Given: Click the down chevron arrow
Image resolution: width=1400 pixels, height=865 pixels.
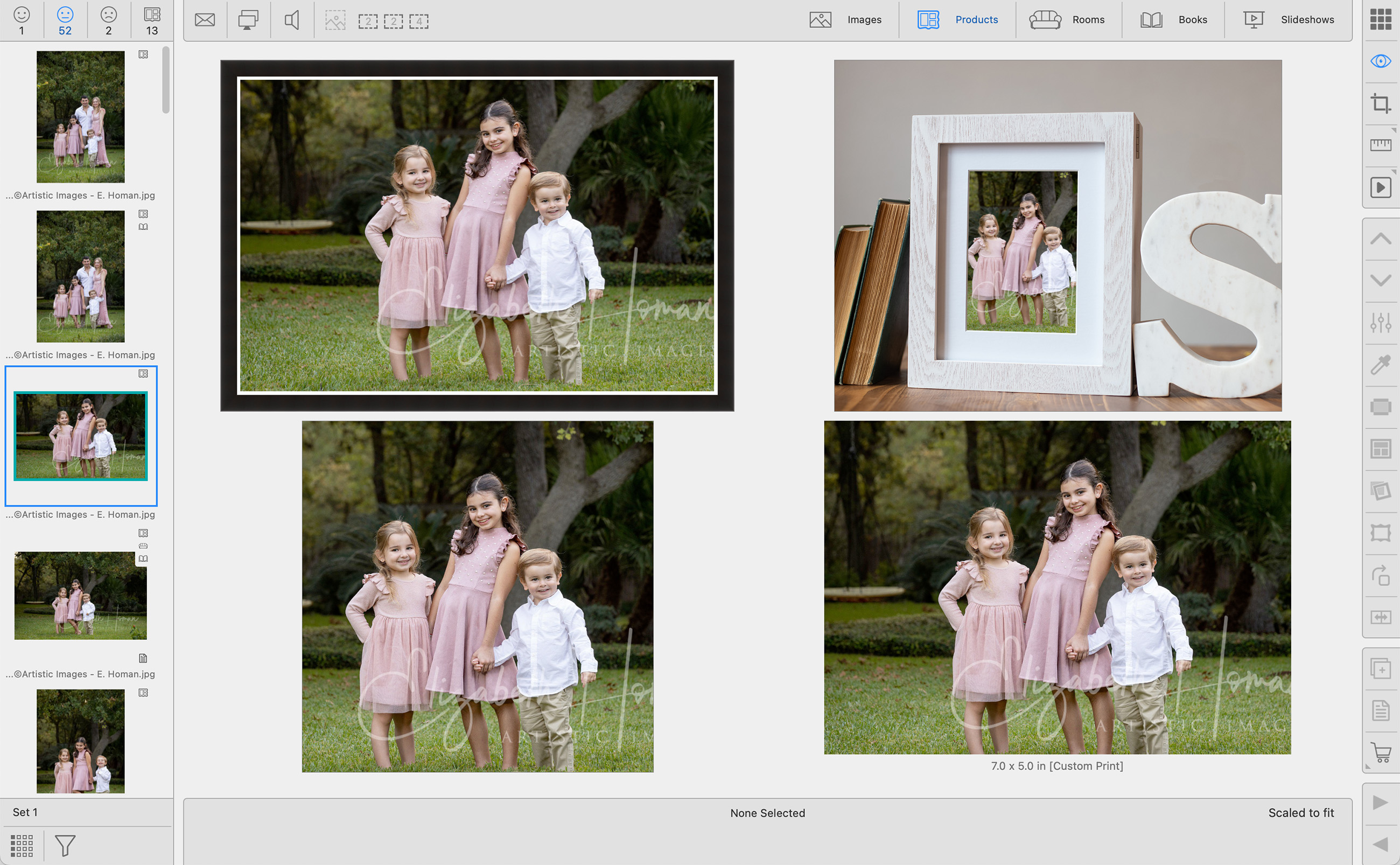Looking at the screenshot, I should tap(1381, 280).
